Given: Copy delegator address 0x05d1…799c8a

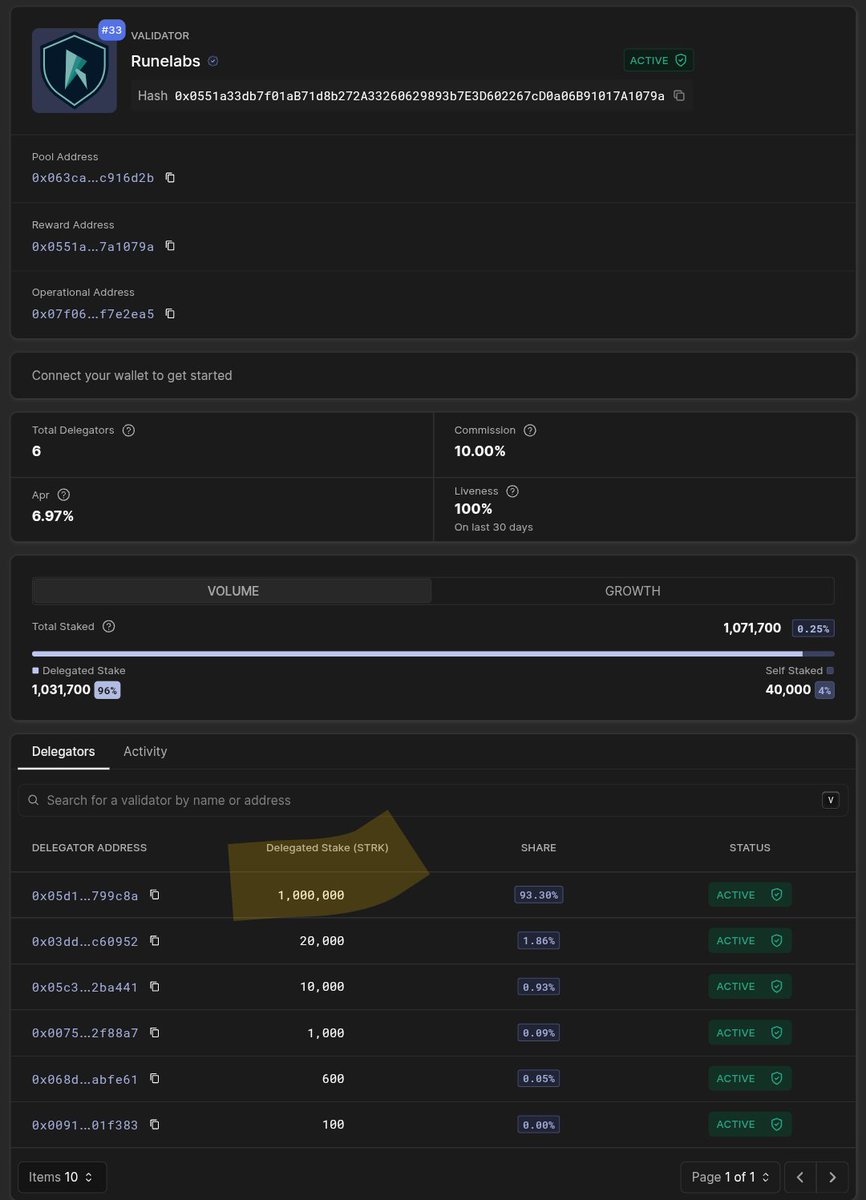Looking at the screenshot, I should (155, 895).
